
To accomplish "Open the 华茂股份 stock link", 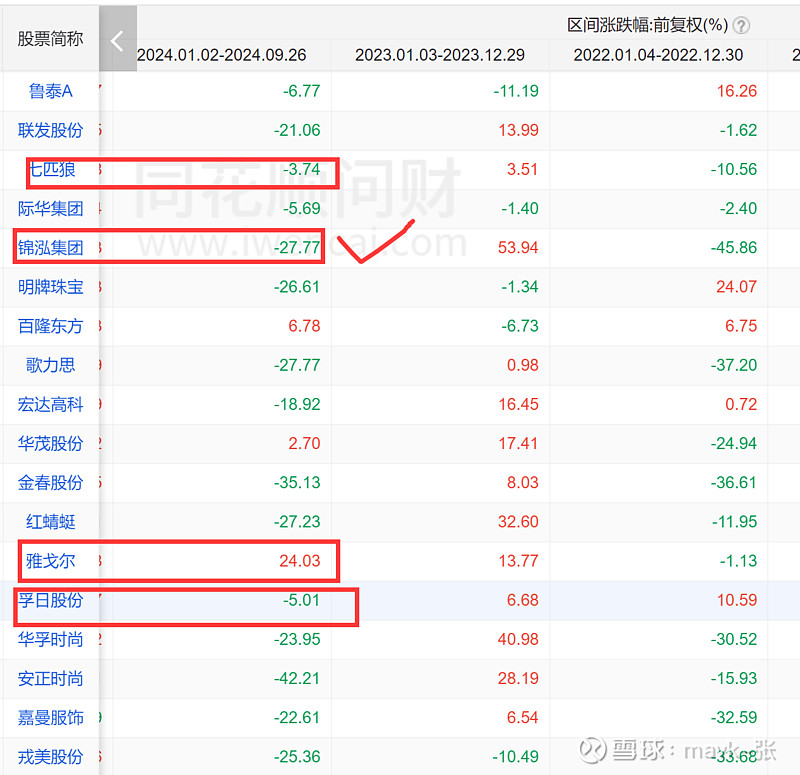I will (x=51, y=443).
